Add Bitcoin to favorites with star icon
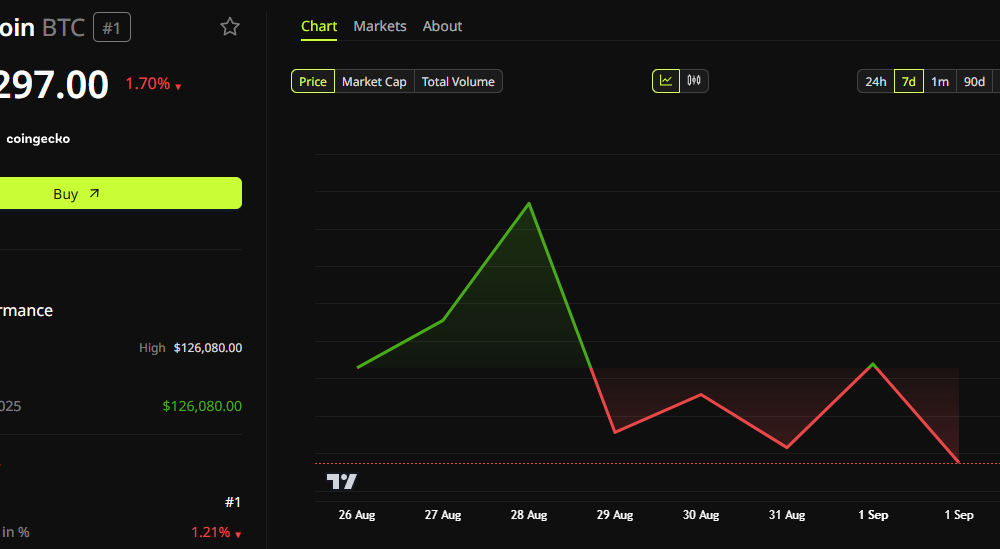The width and height of the screenshot is (1000, 549). pyautogui.click(x=230, y=27)
